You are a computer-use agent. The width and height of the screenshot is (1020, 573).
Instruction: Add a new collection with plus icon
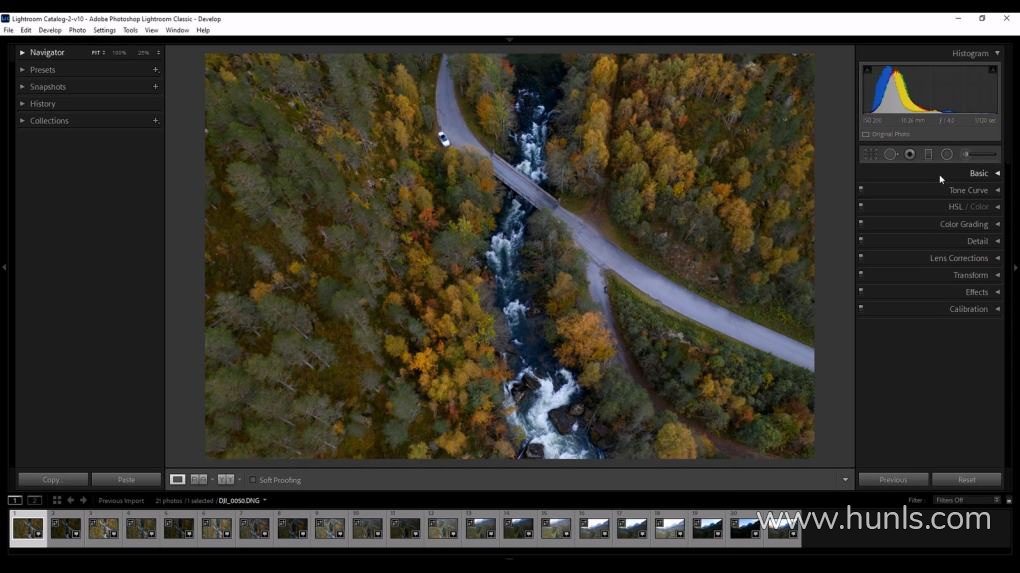155,120
